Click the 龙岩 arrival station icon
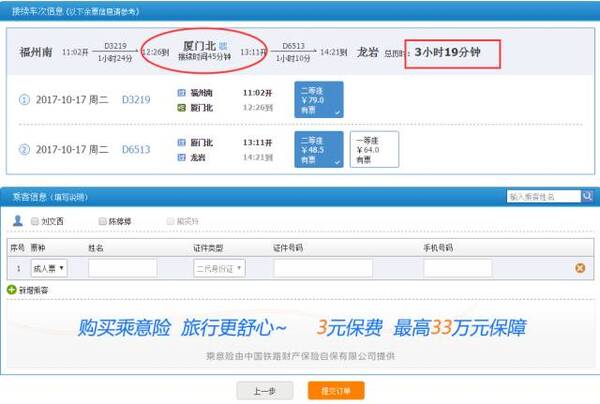The width and height of the screenshot is (600, 404). [182, 157]
